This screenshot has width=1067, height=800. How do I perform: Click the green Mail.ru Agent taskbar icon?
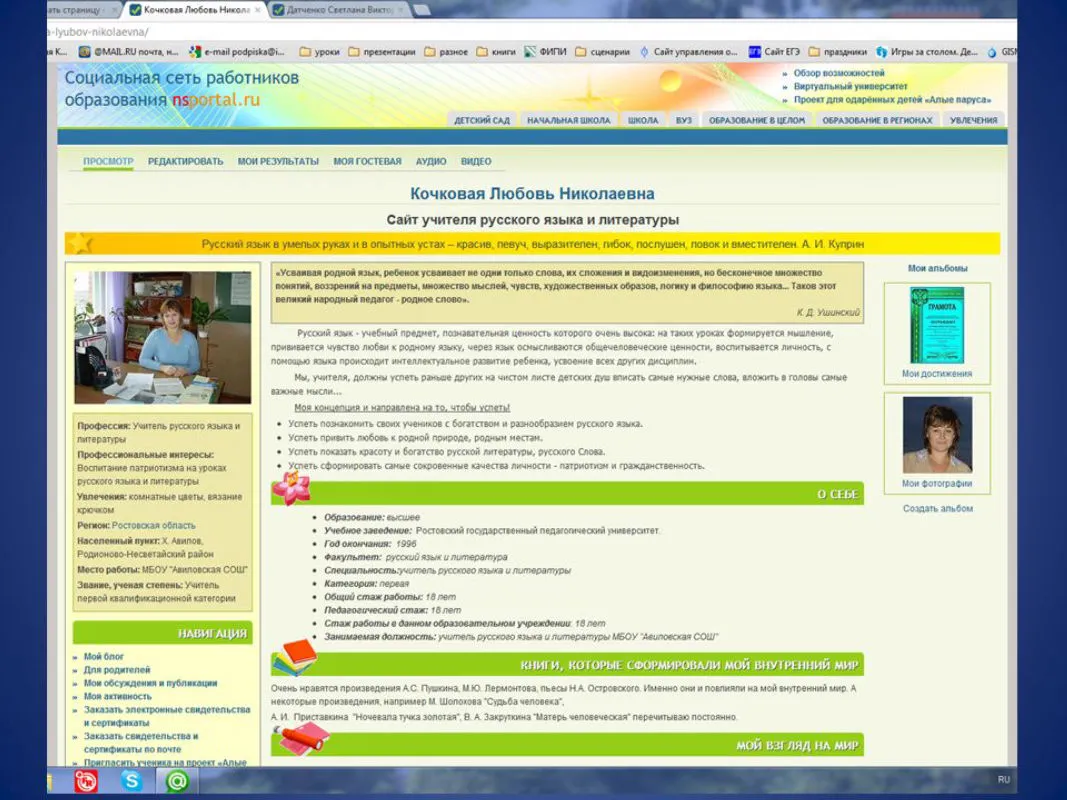(177, 781)
